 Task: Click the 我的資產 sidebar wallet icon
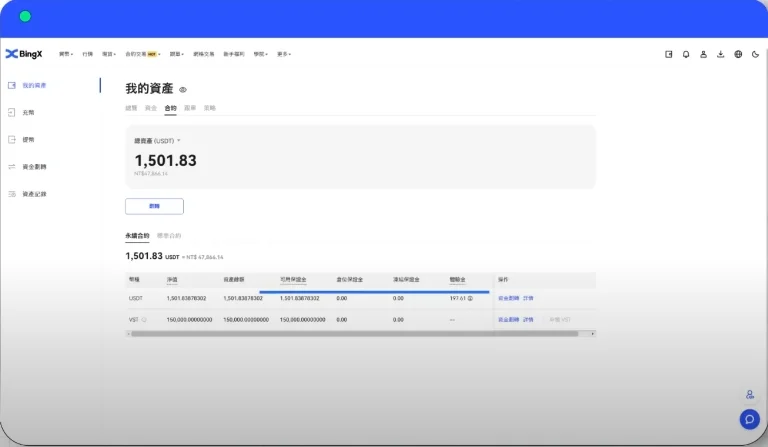coord(12,85)
